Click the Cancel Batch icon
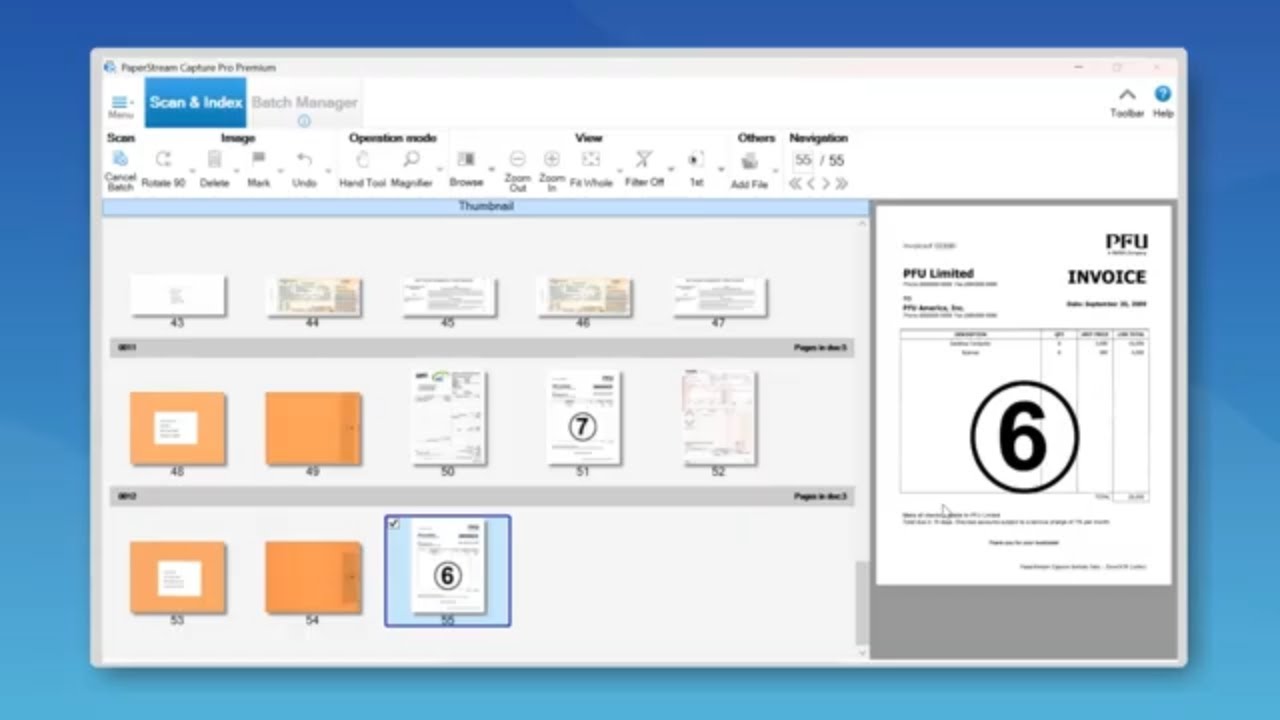This screenshot has height=720, width=1280. pos(120,159)
